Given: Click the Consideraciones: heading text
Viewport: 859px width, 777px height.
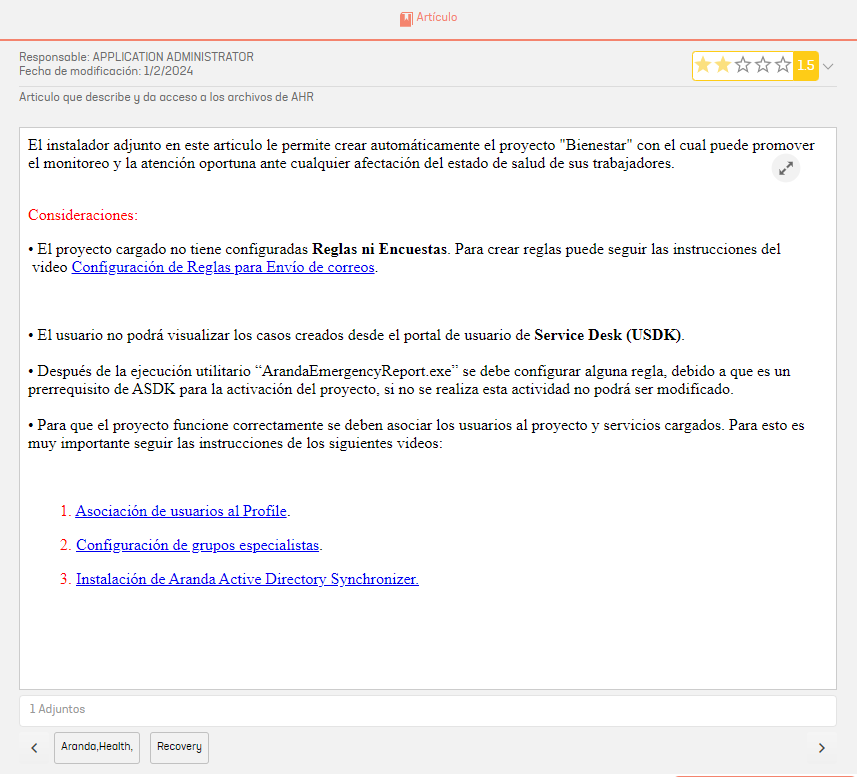Looking at the screenshot, I should (83, 215).
